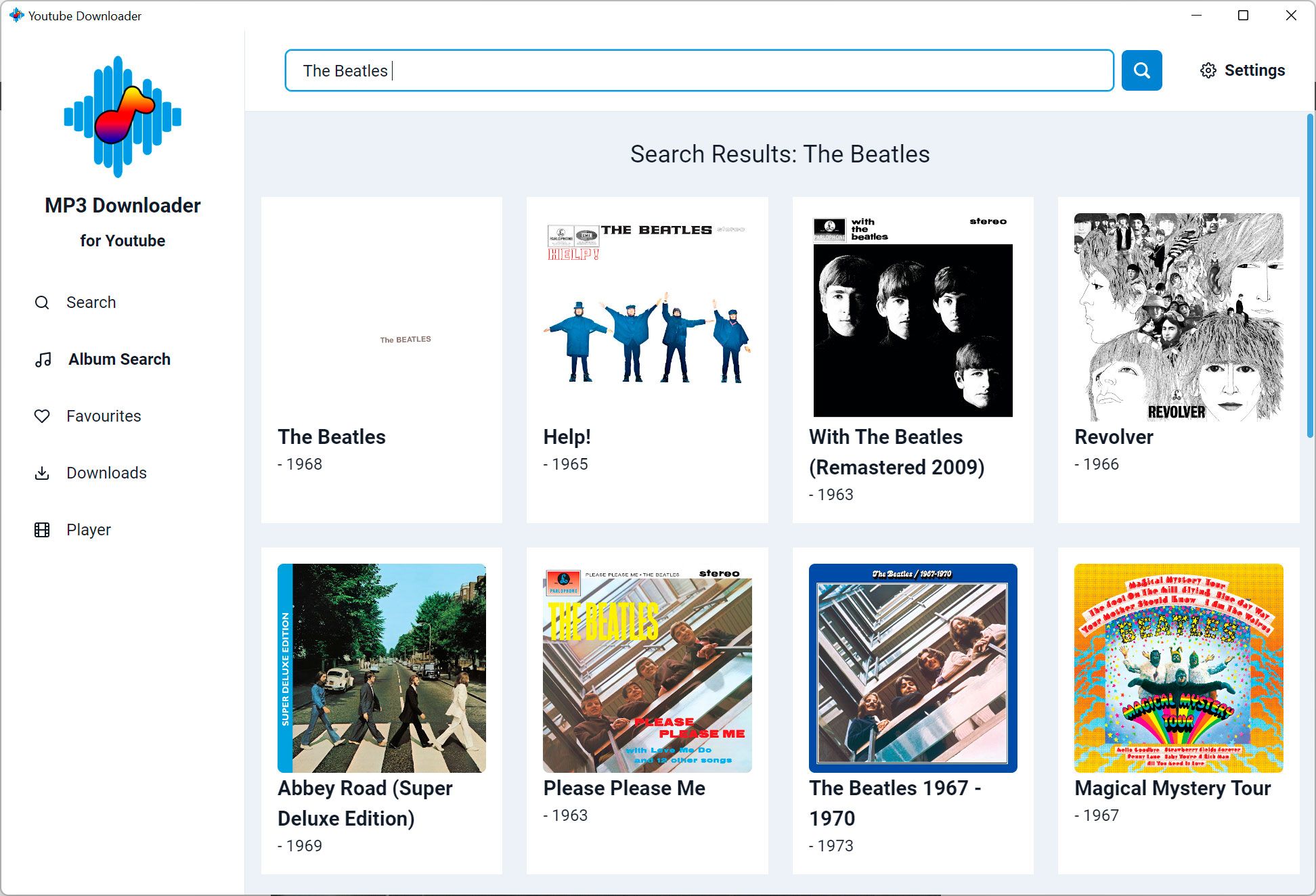Click the Player sidebar icon
1316x896 pixels.
(x=42, y=529)
